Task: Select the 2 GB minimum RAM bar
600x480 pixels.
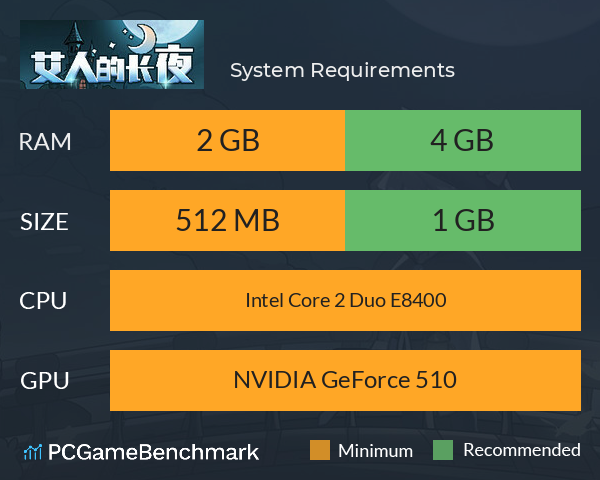Action: 227,140
